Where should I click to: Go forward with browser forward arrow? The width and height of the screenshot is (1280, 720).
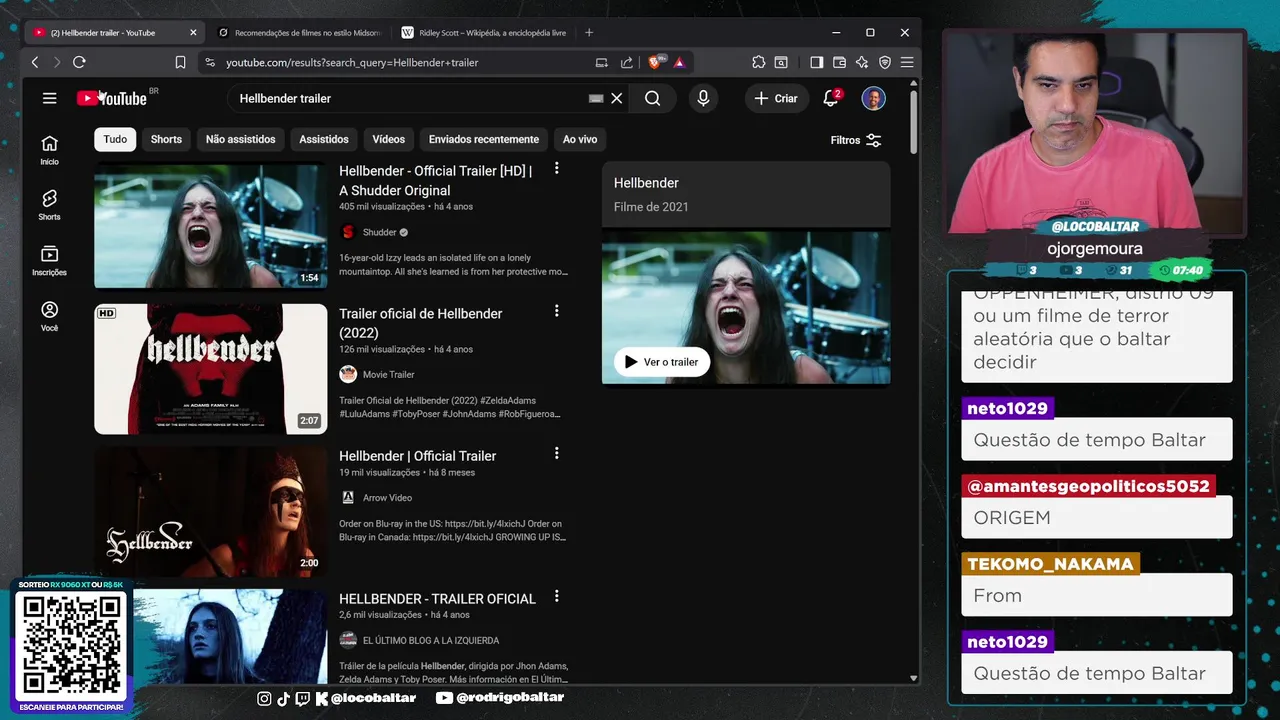tap(56, 62)
